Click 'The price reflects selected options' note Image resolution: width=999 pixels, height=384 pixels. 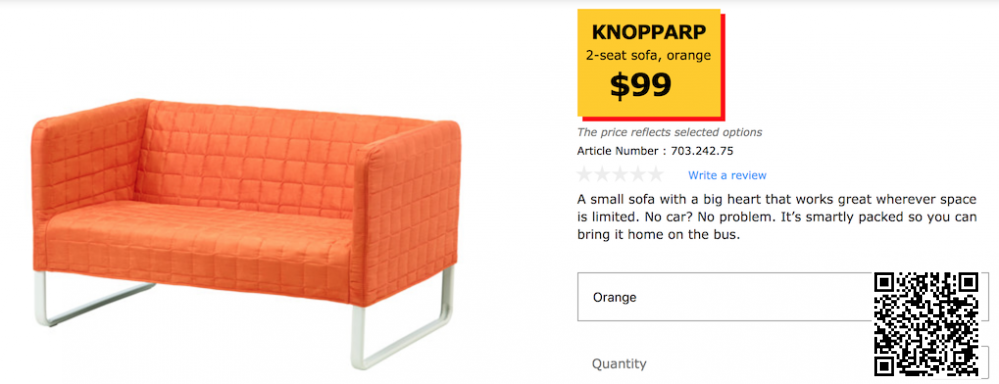pos(669,132)
